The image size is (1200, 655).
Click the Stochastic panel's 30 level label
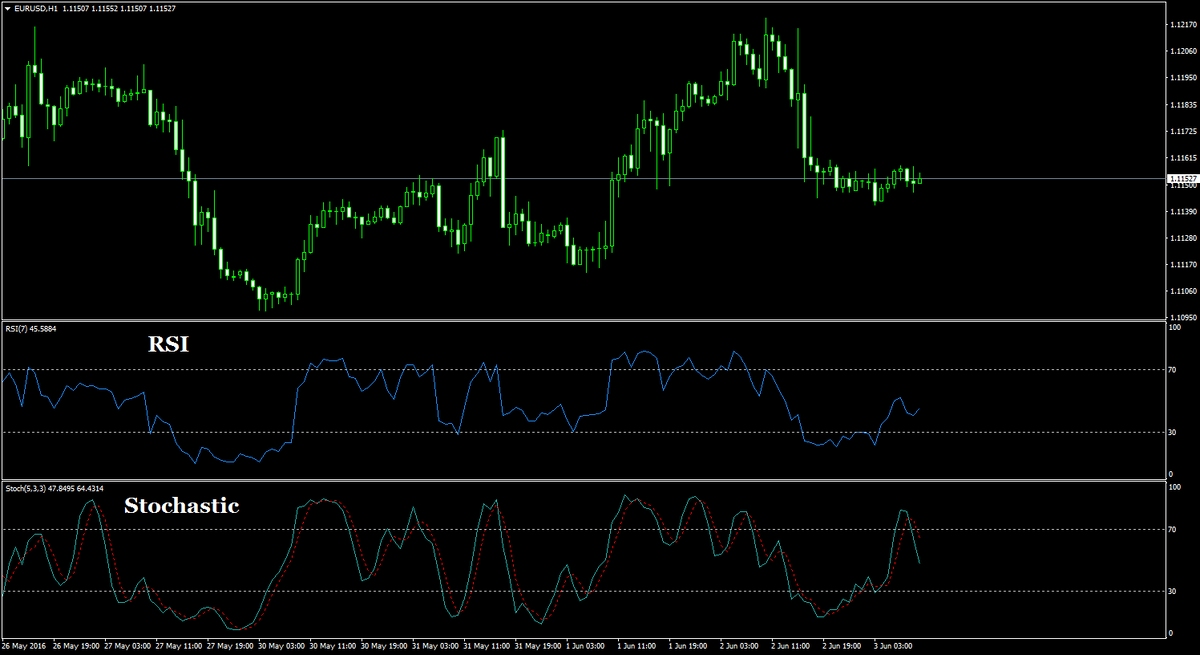pyautogui.click(x=1174, y=591)
